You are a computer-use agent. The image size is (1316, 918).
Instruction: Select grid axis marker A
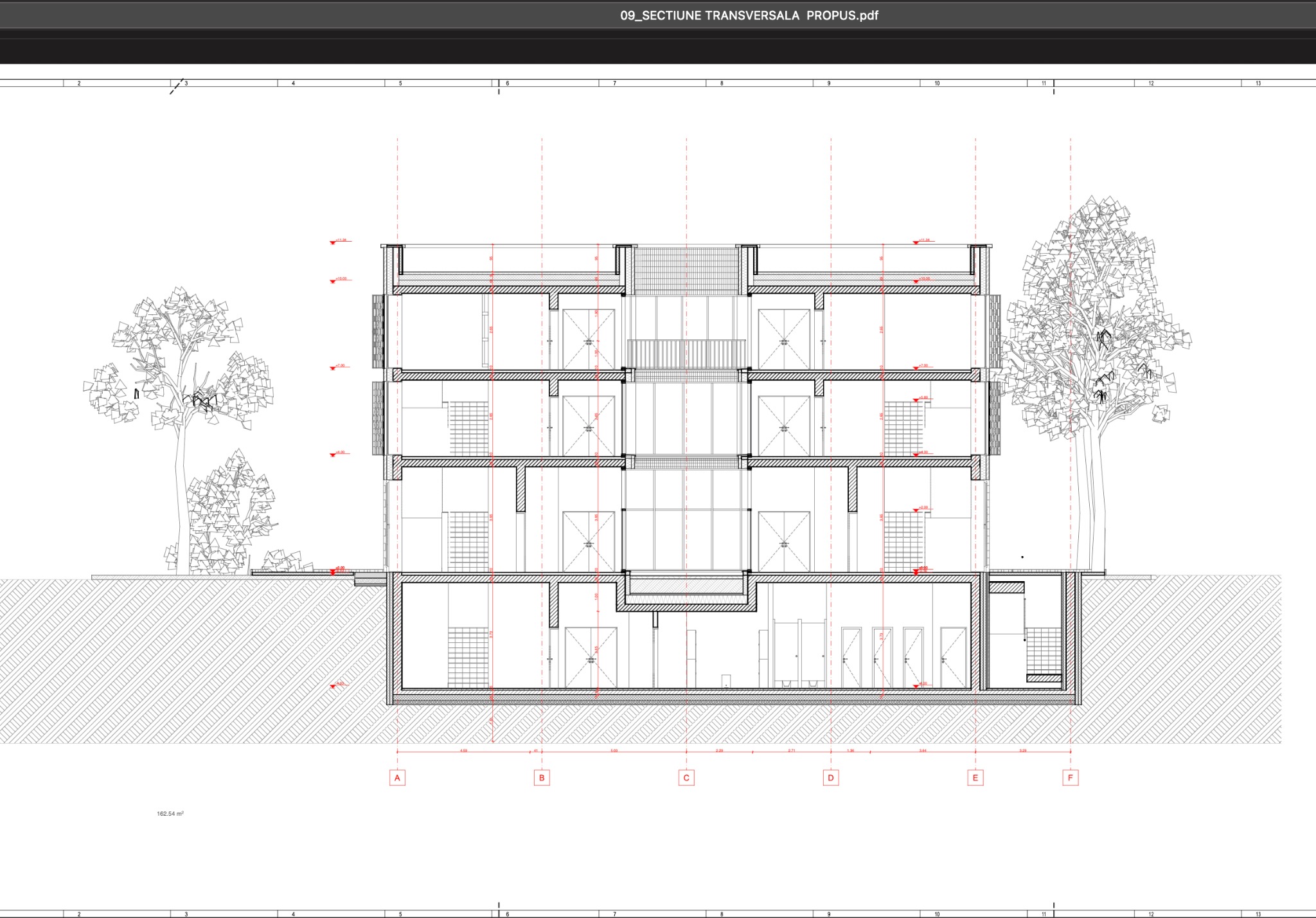397,778
